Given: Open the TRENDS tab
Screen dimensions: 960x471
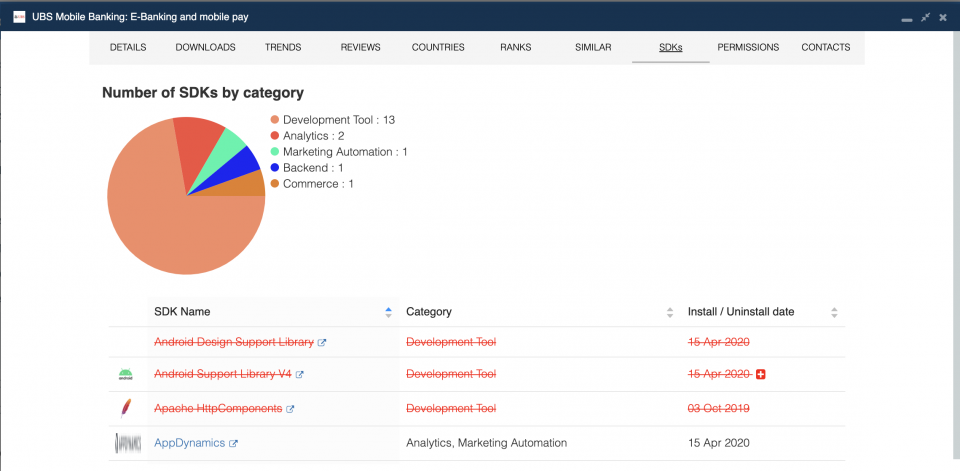Looking at the screenshot, I should click(283, 47).
